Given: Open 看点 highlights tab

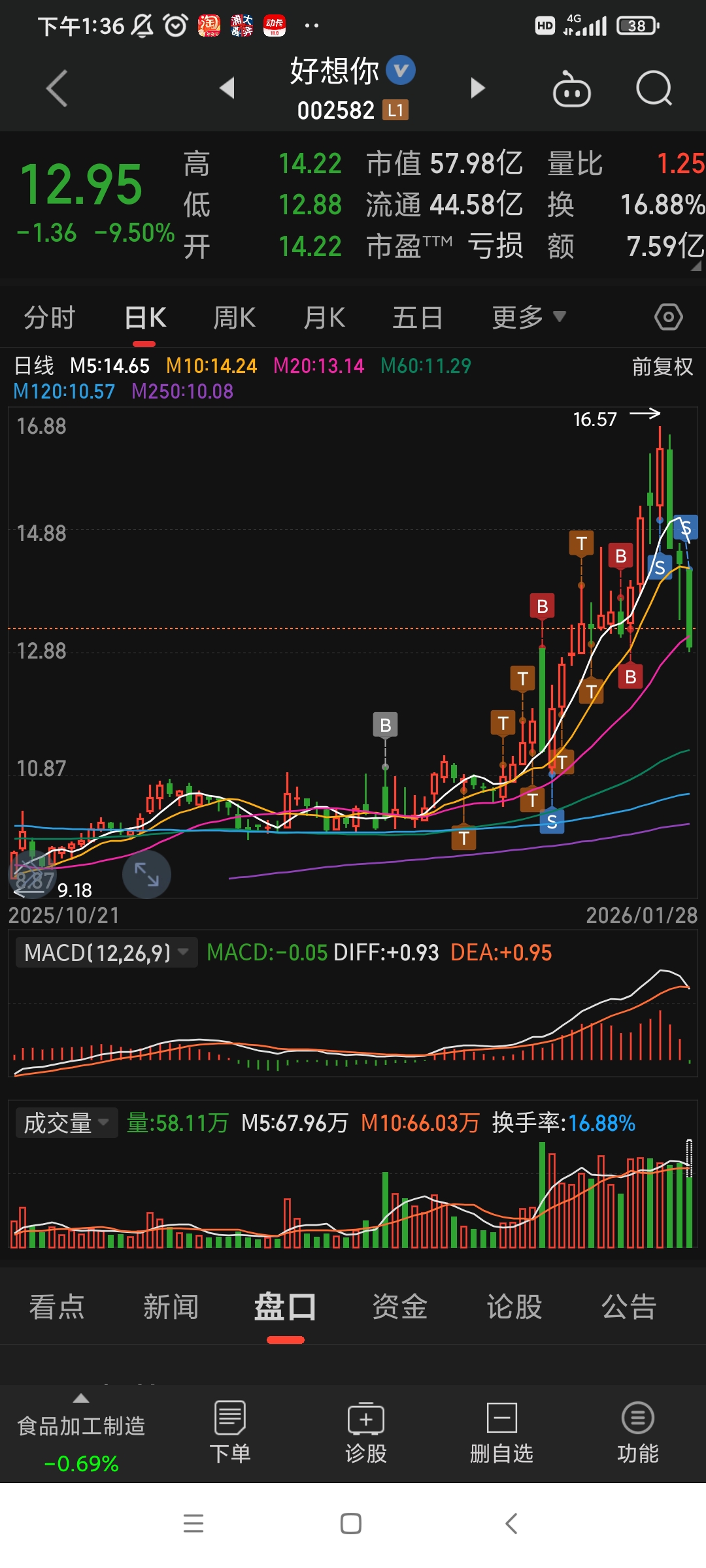Looking at the screenshot, I should [57, 1307].
